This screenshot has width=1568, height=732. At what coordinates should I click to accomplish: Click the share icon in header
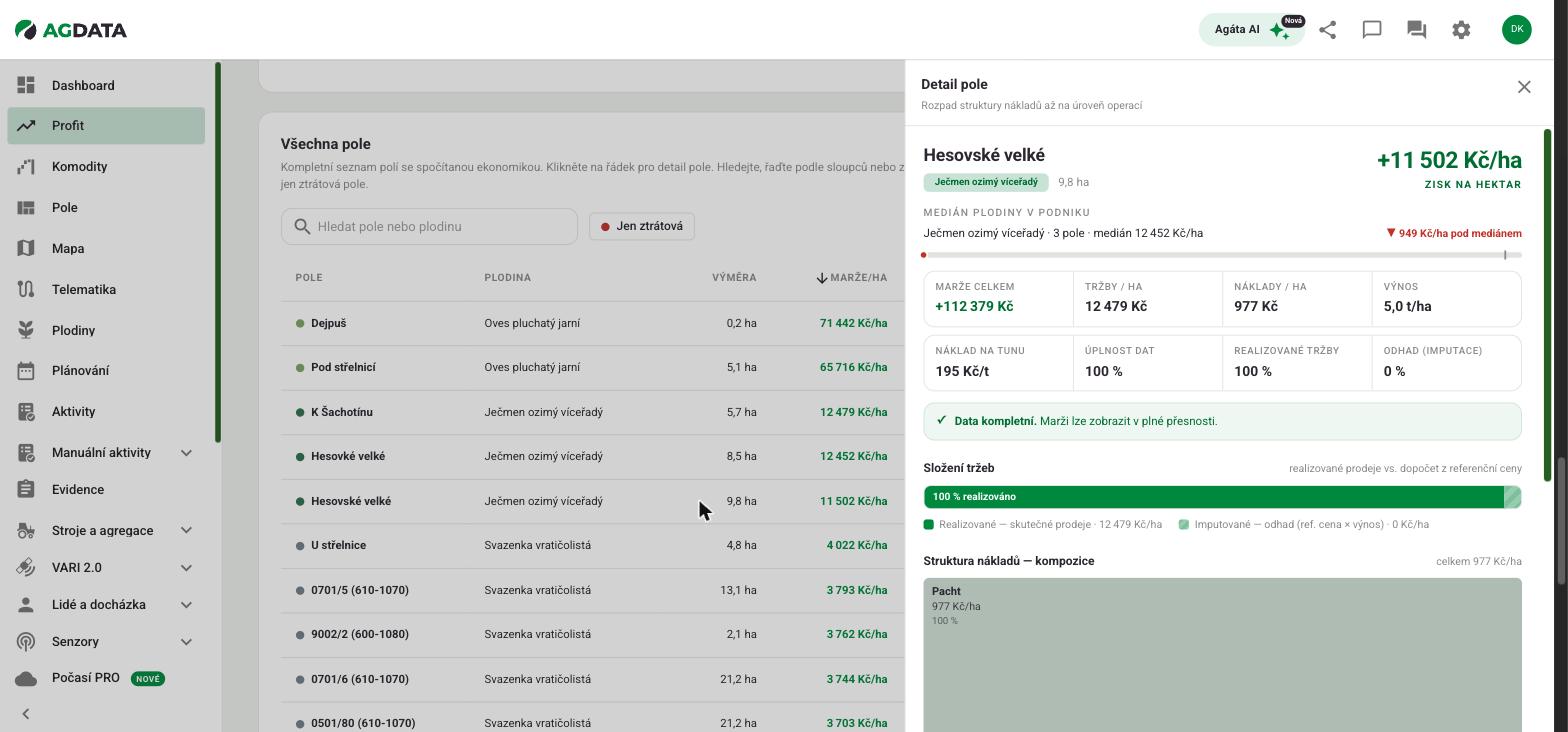click(1328, 30)
